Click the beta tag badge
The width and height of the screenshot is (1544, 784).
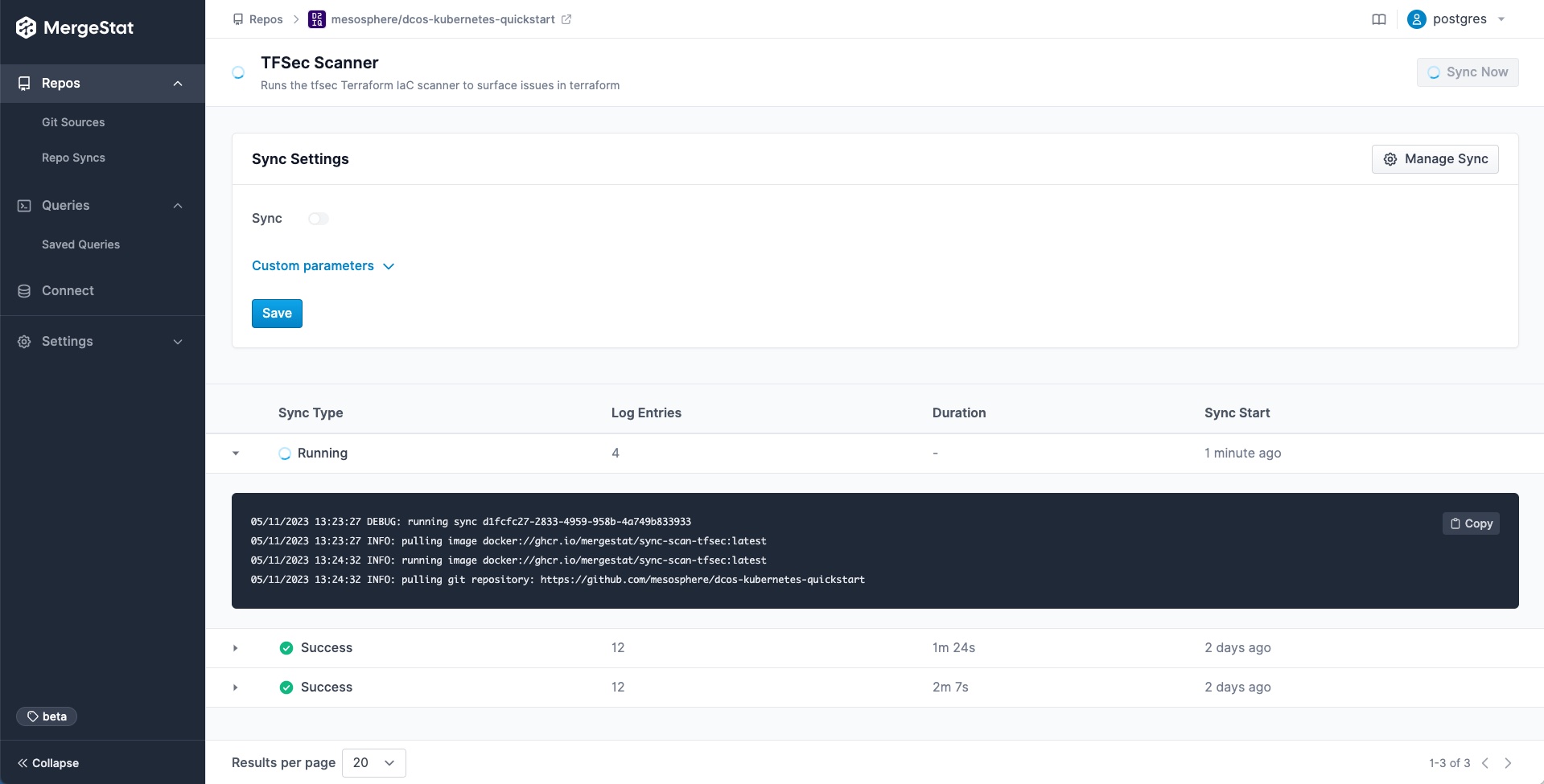(x=47, y=716)
